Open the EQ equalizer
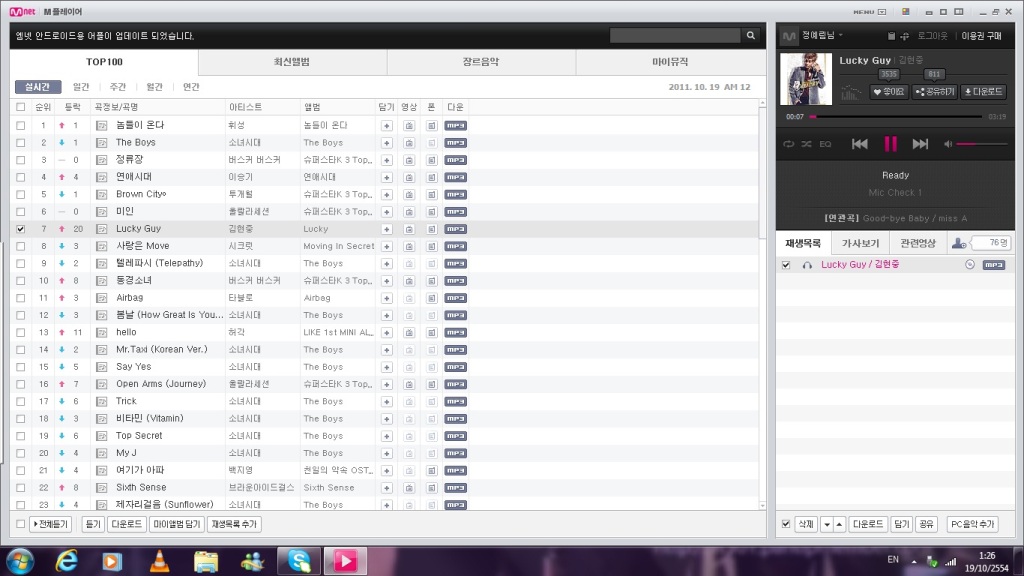The image size is (1024, 576). point(825,144)
